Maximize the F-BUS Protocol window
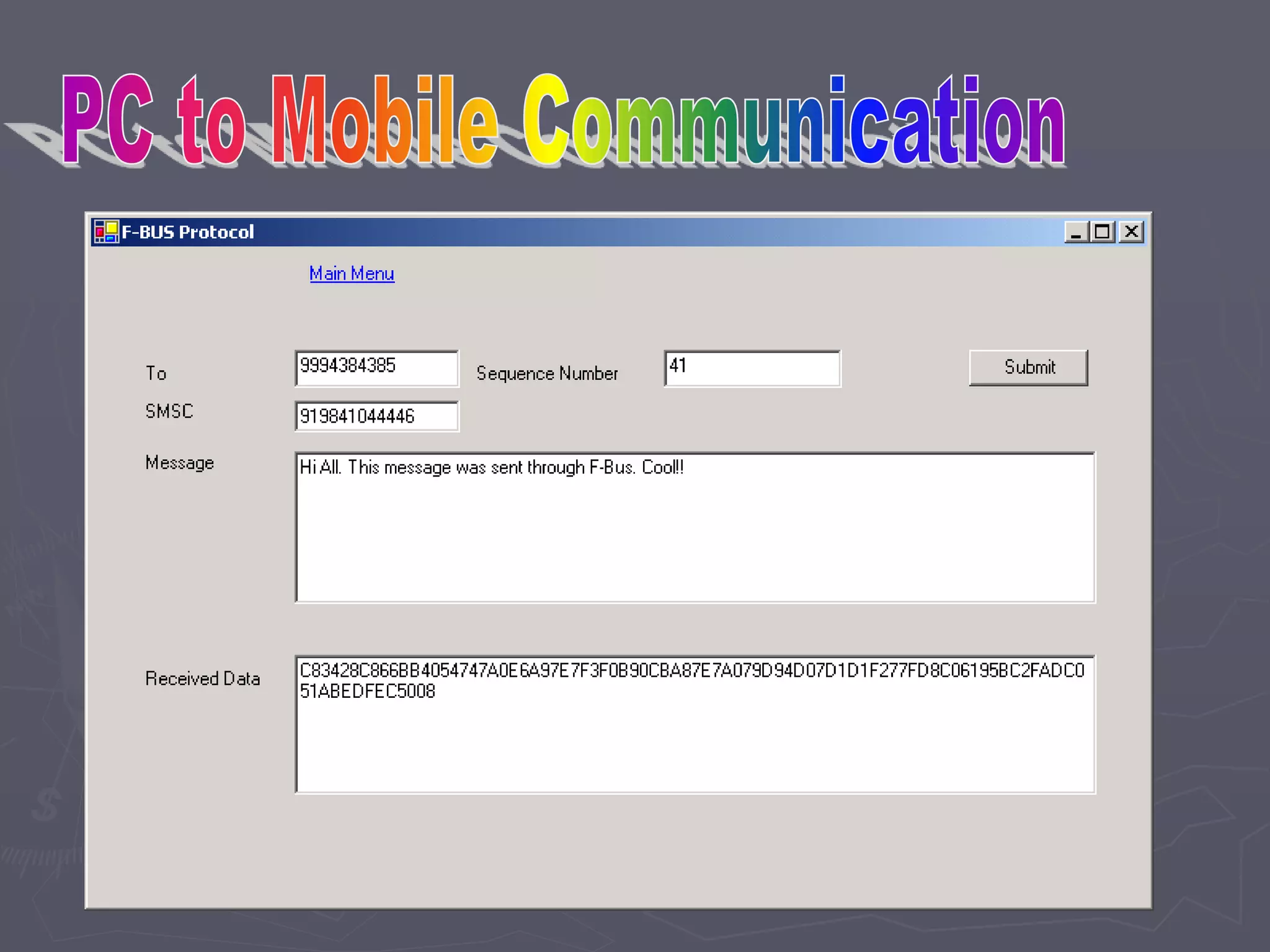 (x=1103, y=232)
